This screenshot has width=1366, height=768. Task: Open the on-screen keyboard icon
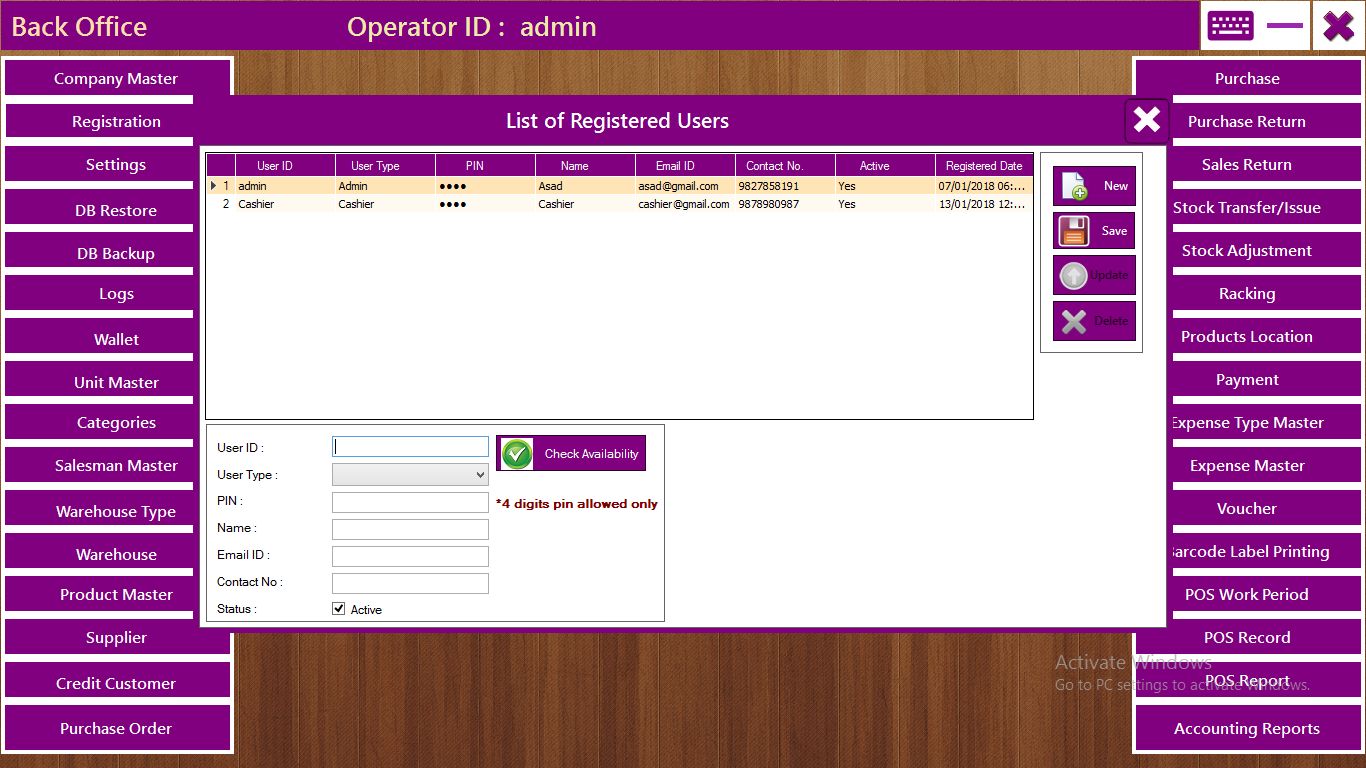pos(1230,26)
